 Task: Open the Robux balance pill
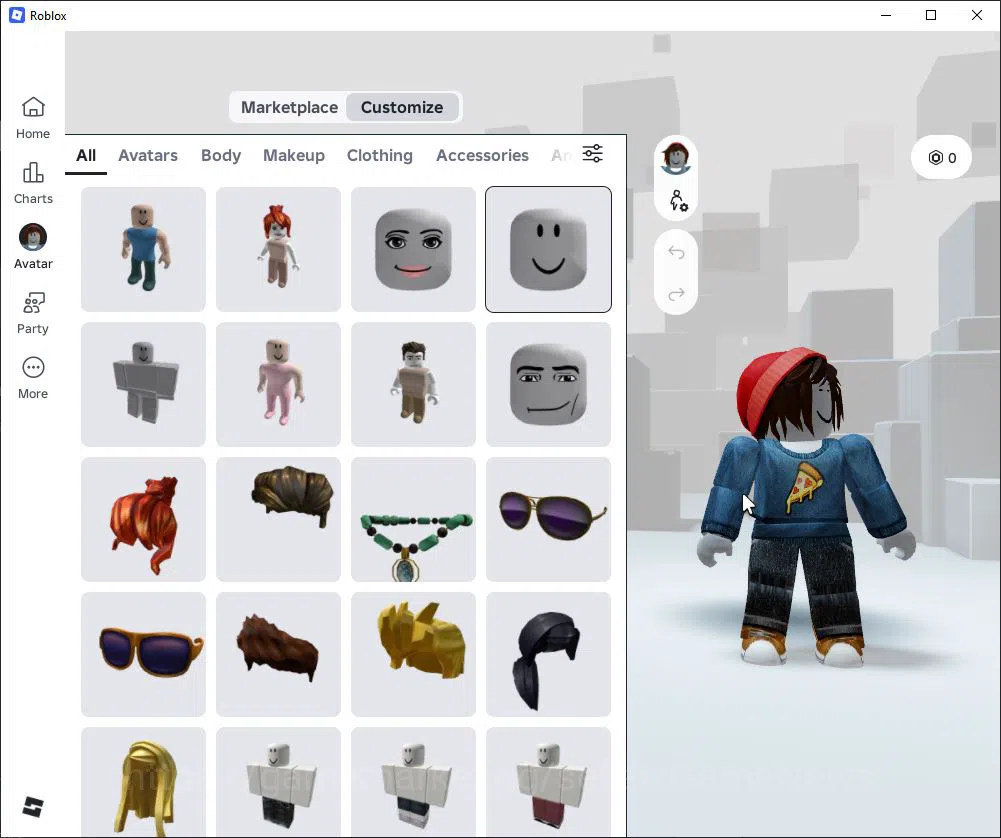pos(942,158)
